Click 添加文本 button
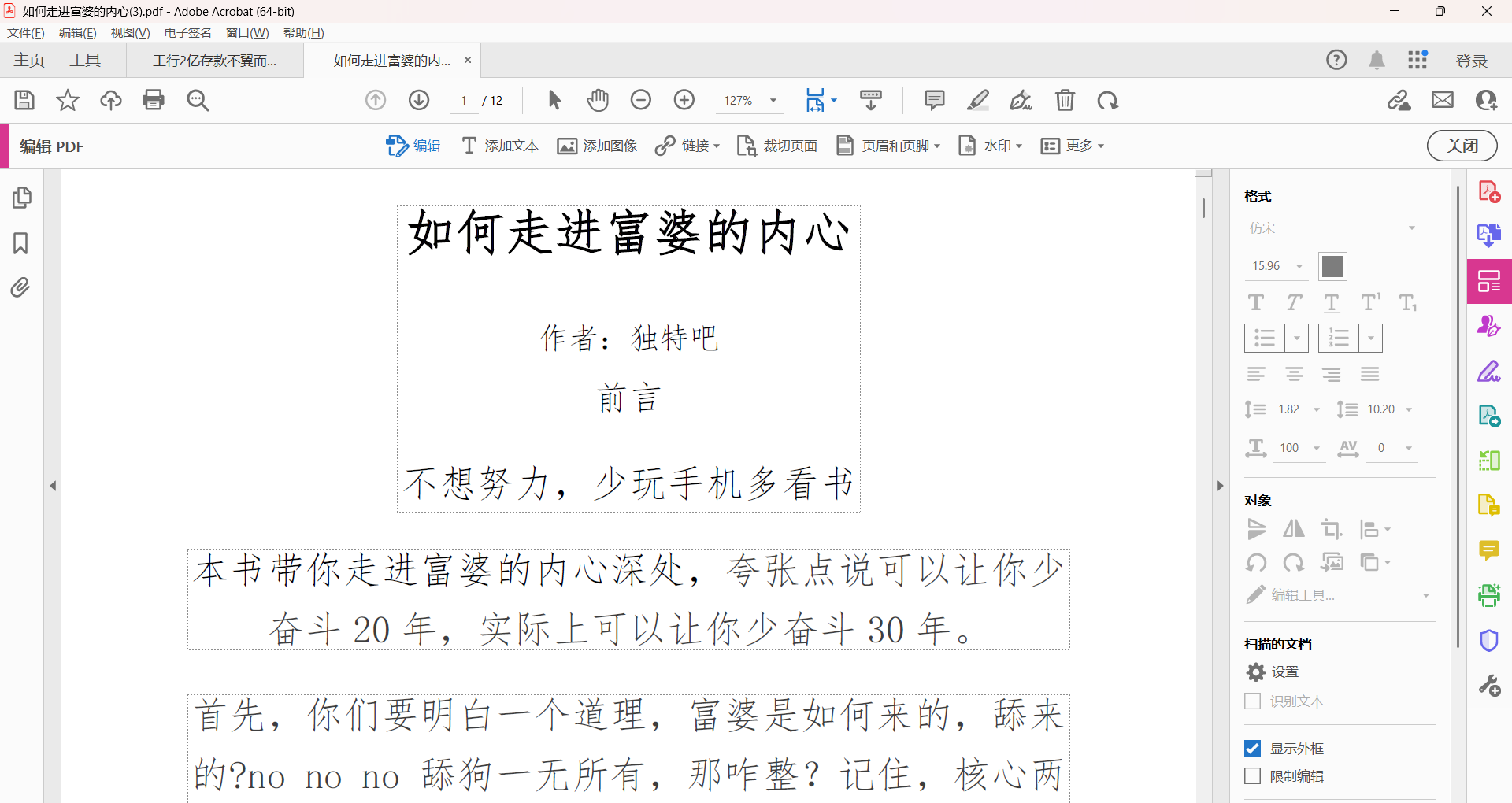Viewport: 1512px width, 803px height. click(x=500, y=146)
